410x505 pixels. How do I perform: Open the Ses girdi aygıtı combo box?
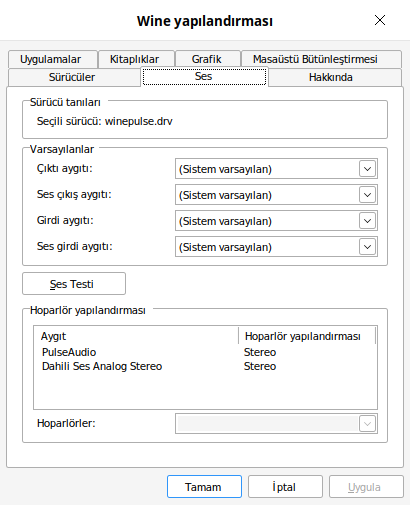(276, 247)
